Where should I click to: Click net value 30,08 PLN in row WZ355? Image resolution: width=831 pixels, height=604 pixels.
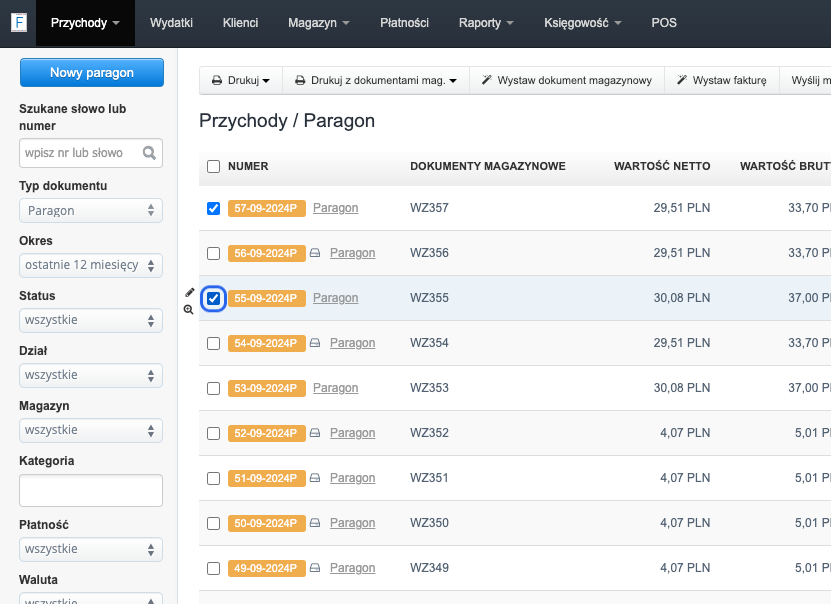(x=682, y=298)
